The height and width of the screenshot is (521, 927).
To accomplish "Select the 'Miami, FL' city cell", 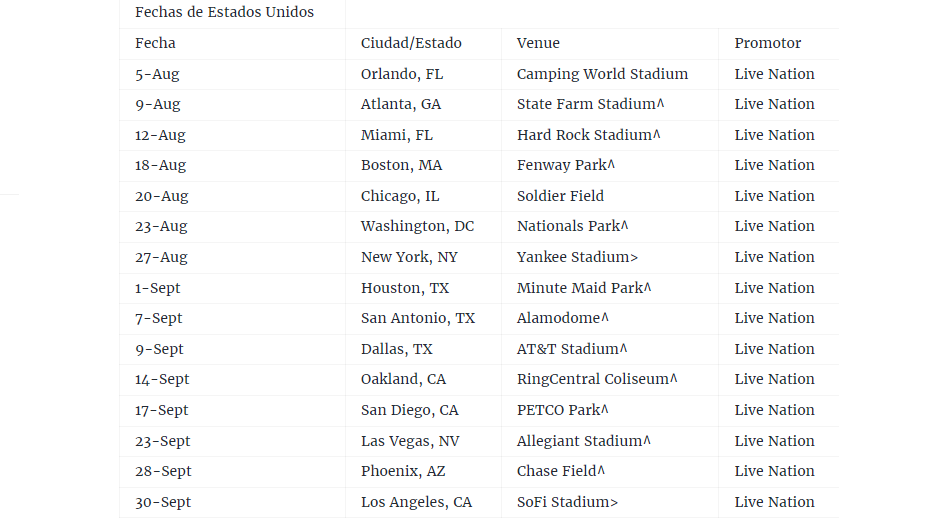I will tap(396, 135).
